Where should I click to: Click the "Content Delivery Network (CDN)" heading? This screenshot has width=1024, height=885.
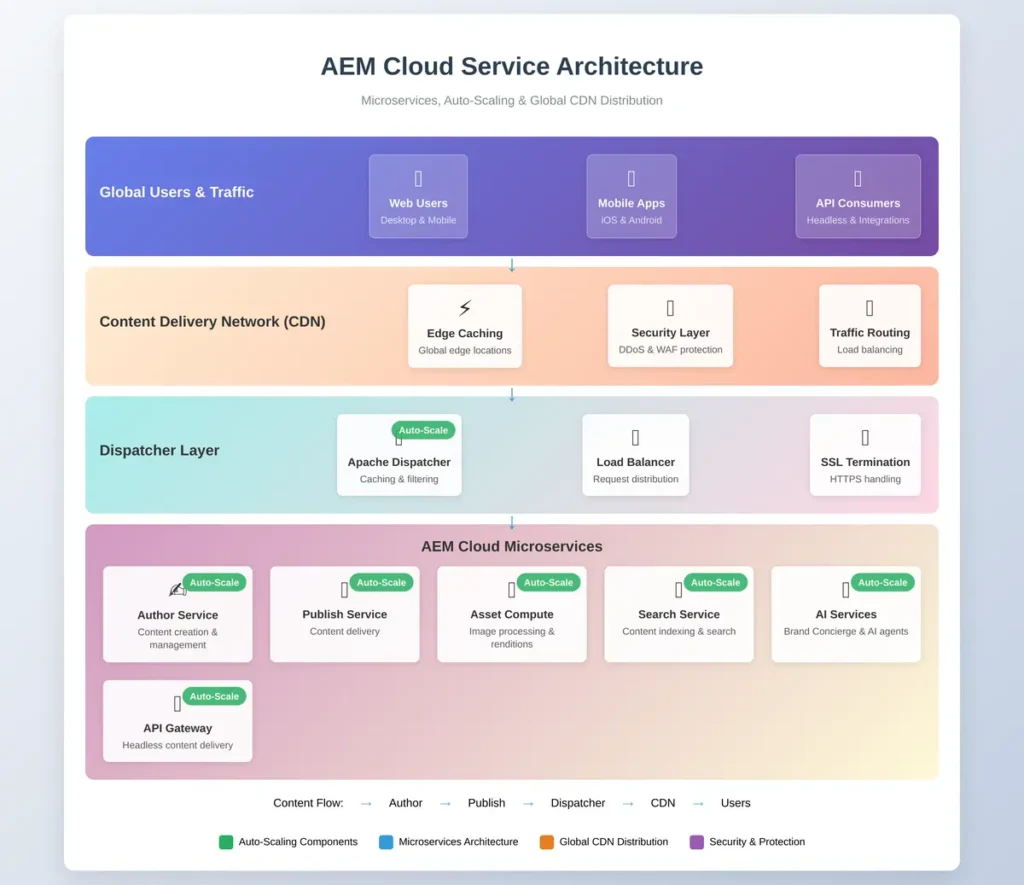212,321
